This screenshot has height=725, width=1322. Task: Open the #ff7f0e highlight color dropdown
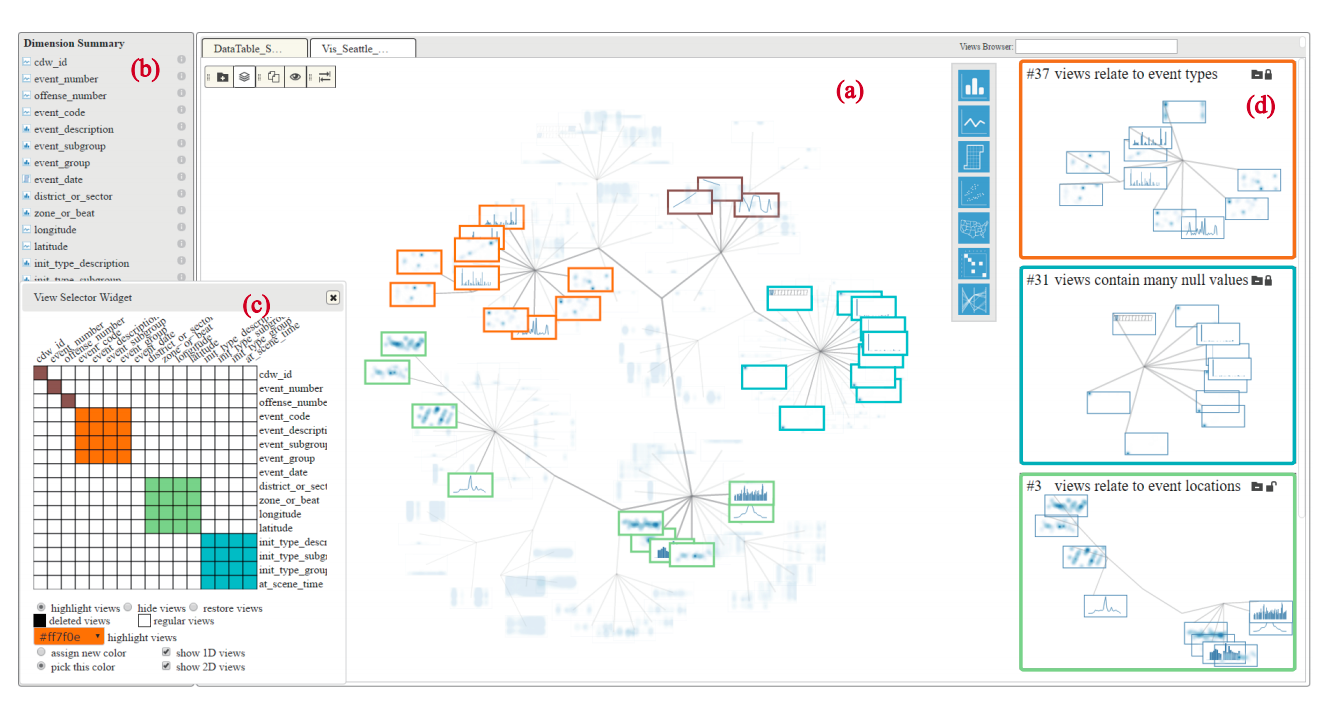tap(69, 637)
